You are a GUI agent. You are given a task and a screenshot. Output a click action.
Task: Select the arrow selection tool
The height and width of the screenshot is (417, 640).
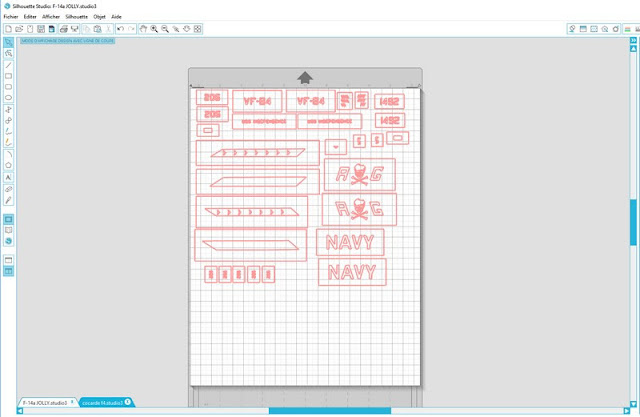tap(9, 43)
